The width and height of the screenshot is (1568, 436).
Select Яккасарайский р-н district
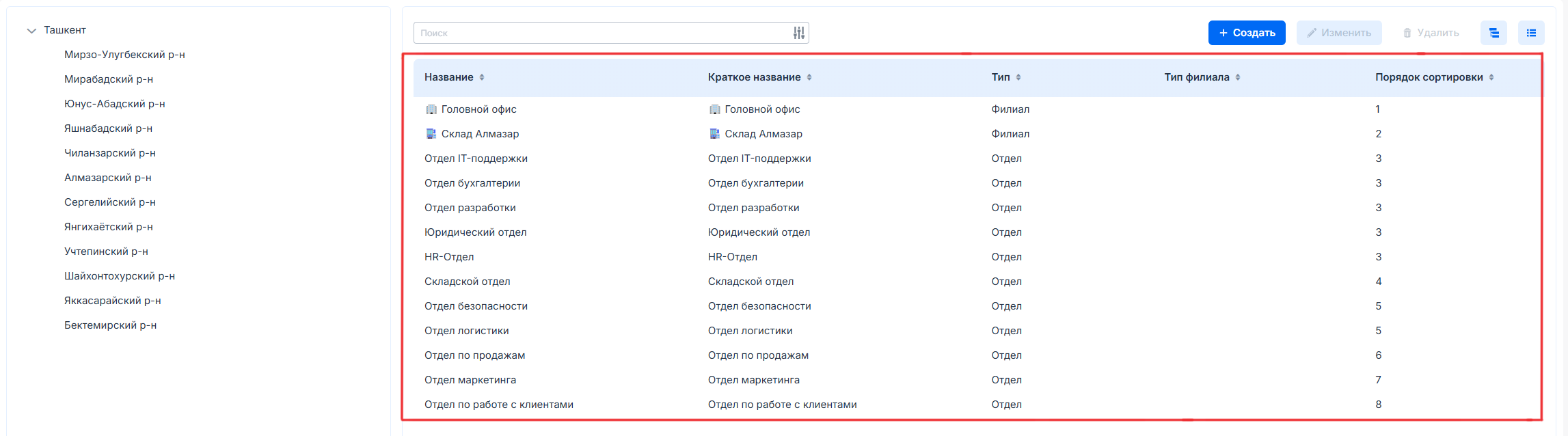(x=113, y=301)
